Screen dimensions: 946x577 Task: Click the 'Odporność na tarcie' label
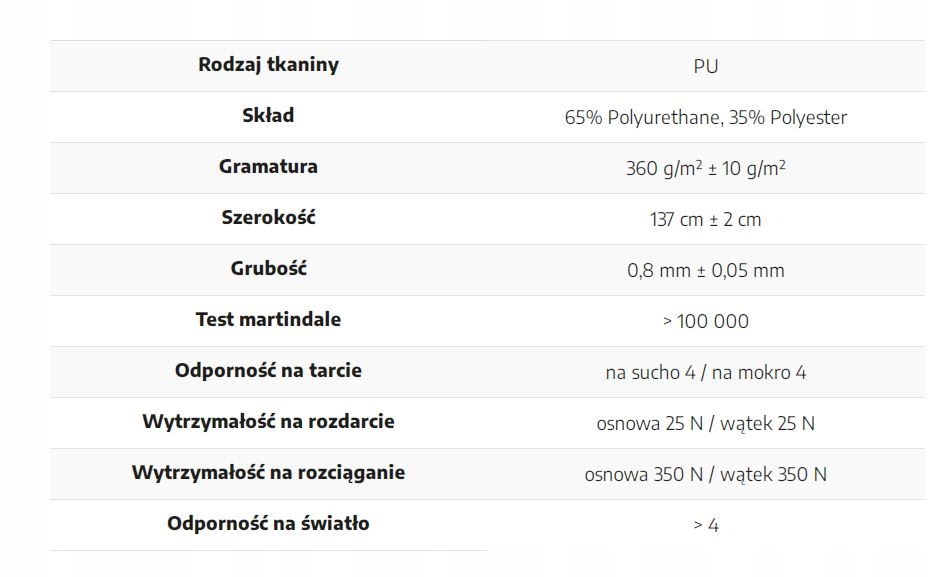pos(268,371)
